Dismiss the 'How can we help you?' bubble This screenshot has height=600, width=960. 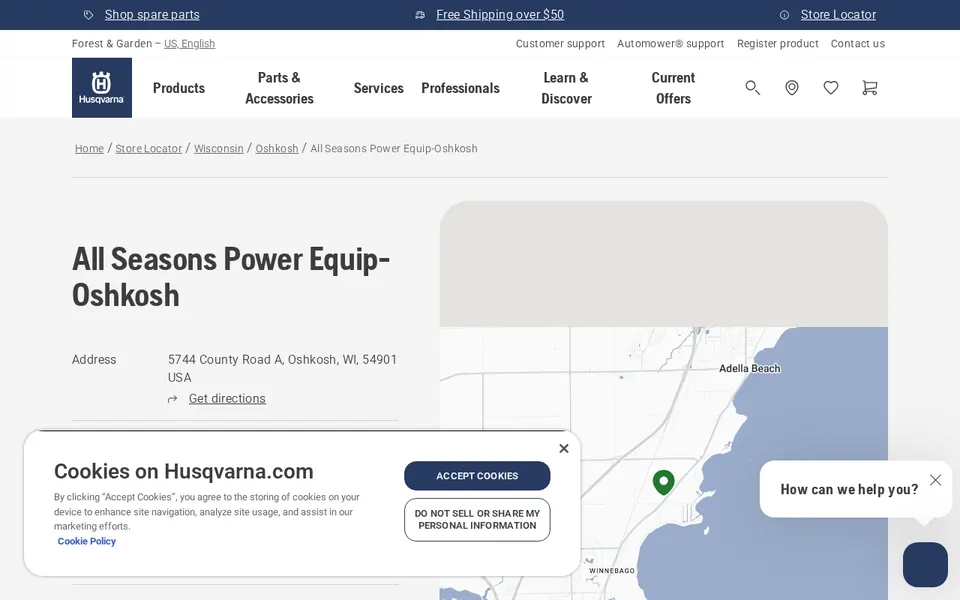pyautogui.click(x=935, y=480)
